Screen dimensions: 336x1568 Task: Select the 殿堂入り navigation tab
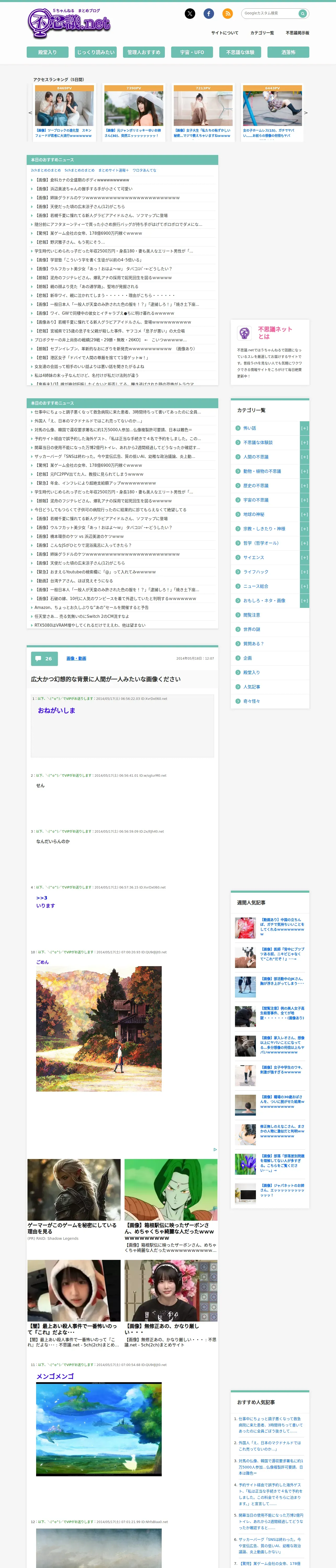pyautogui.click(x=48, y=52)
